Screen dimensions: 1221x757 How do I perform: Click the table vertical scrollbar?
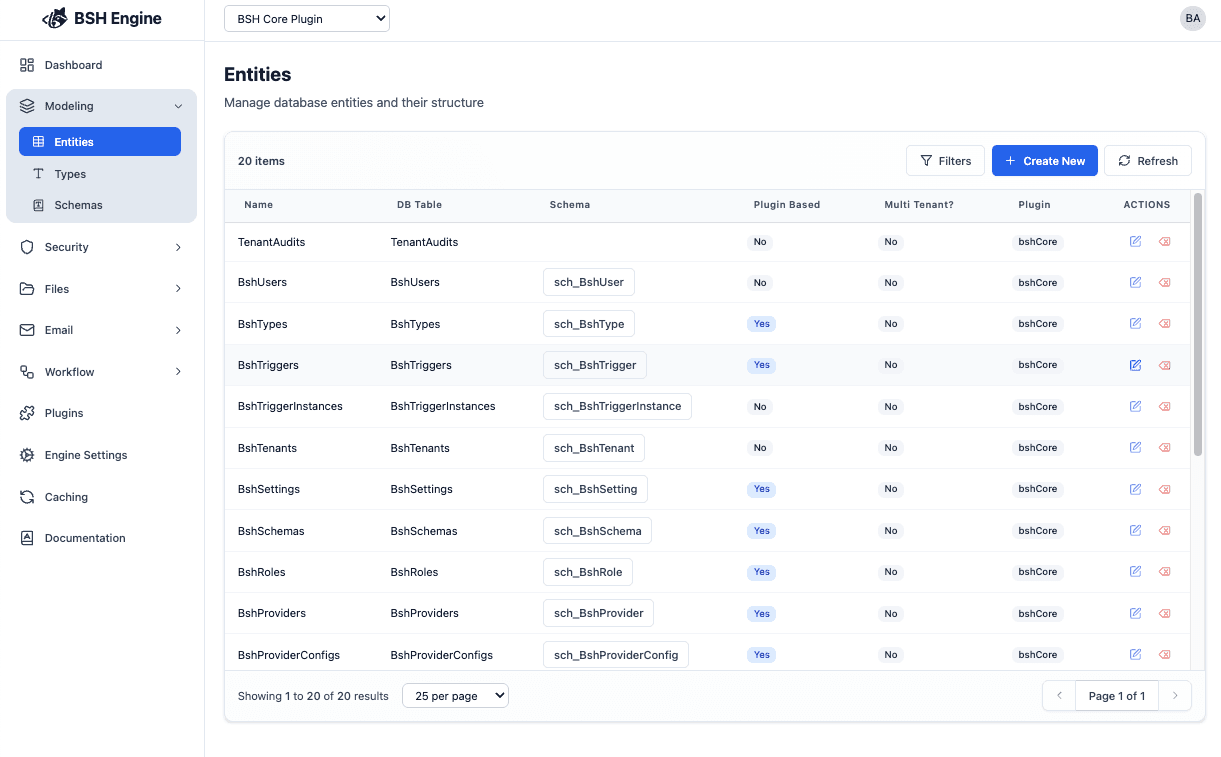click(x=1198, y=324)
